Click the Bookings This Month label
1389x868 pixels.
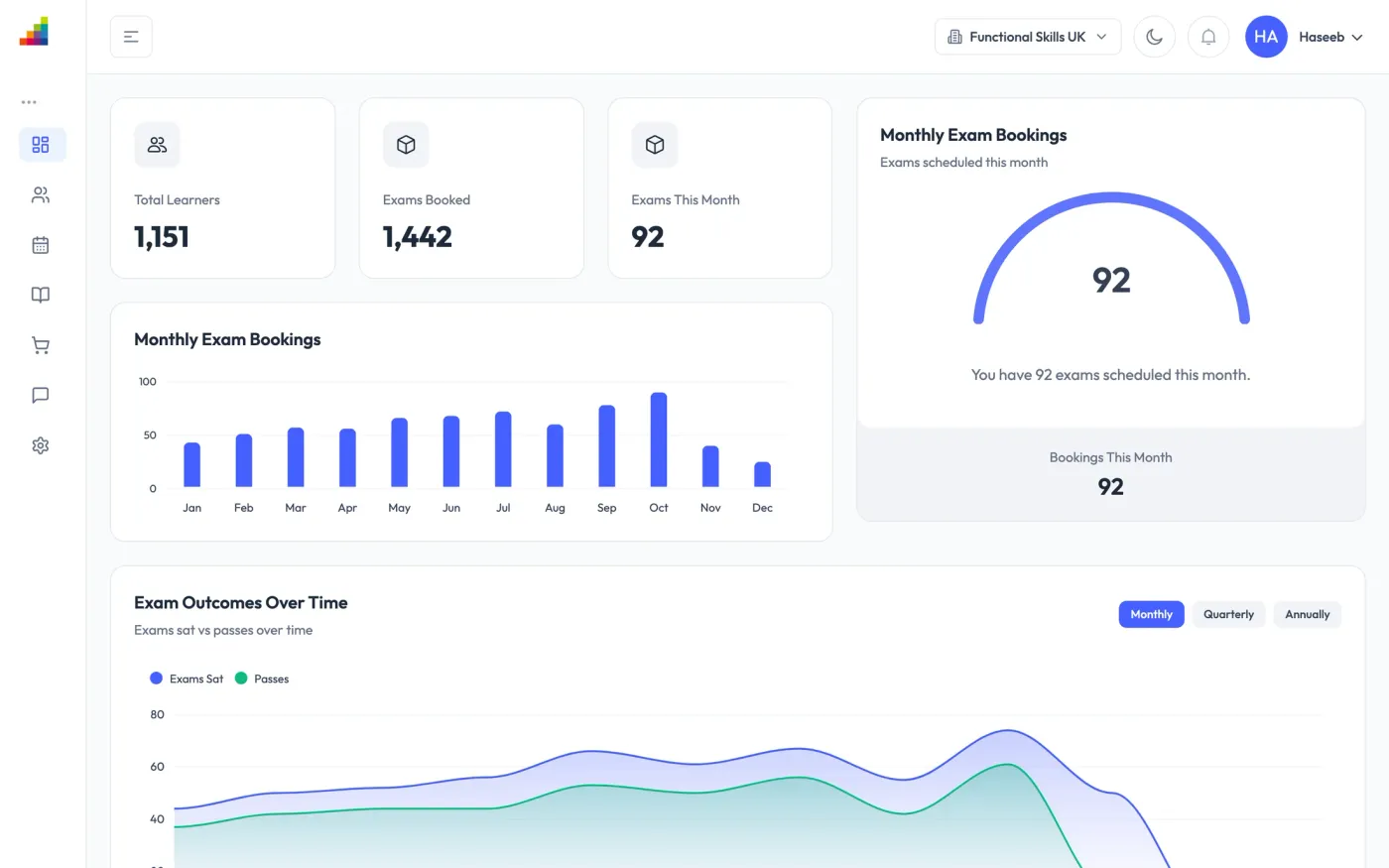[x=1111, y=457]
